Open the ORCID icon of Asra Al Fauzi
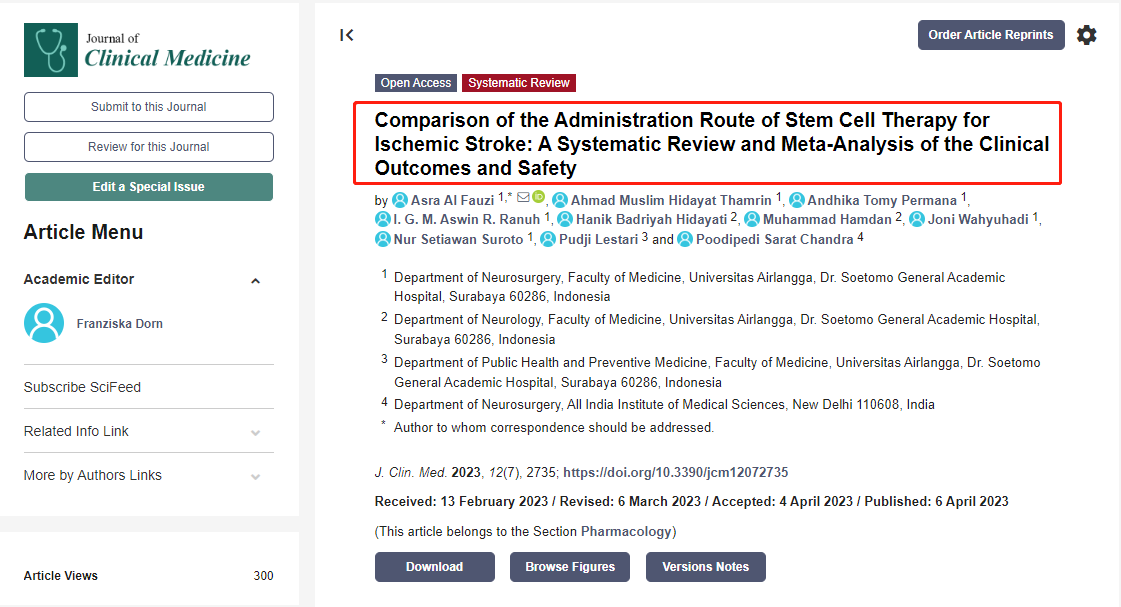The image size is (1121, 607). pyautogui.click(x=538, y=197)
